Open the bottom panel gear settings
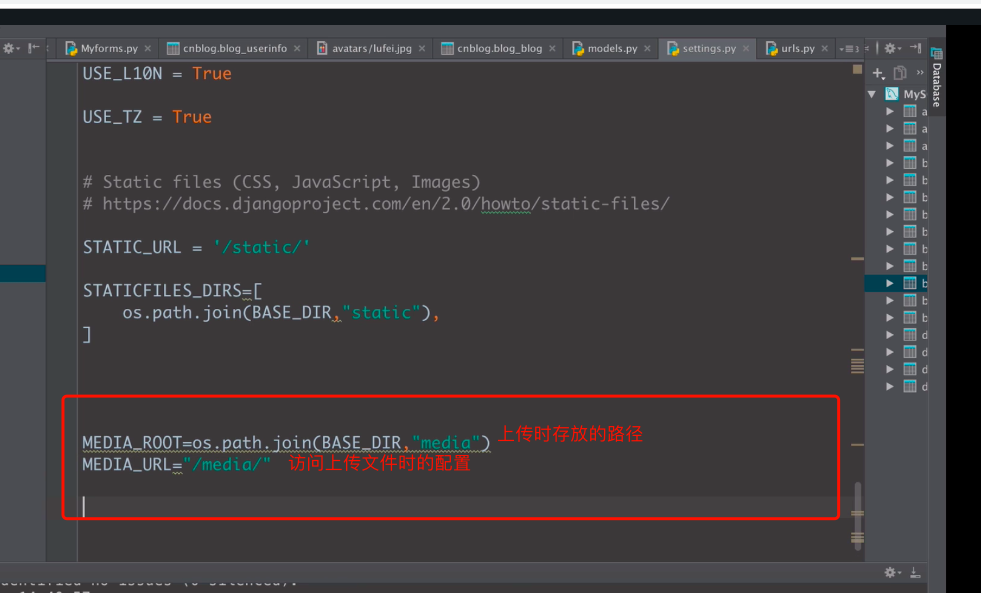 tap(892, 572)
